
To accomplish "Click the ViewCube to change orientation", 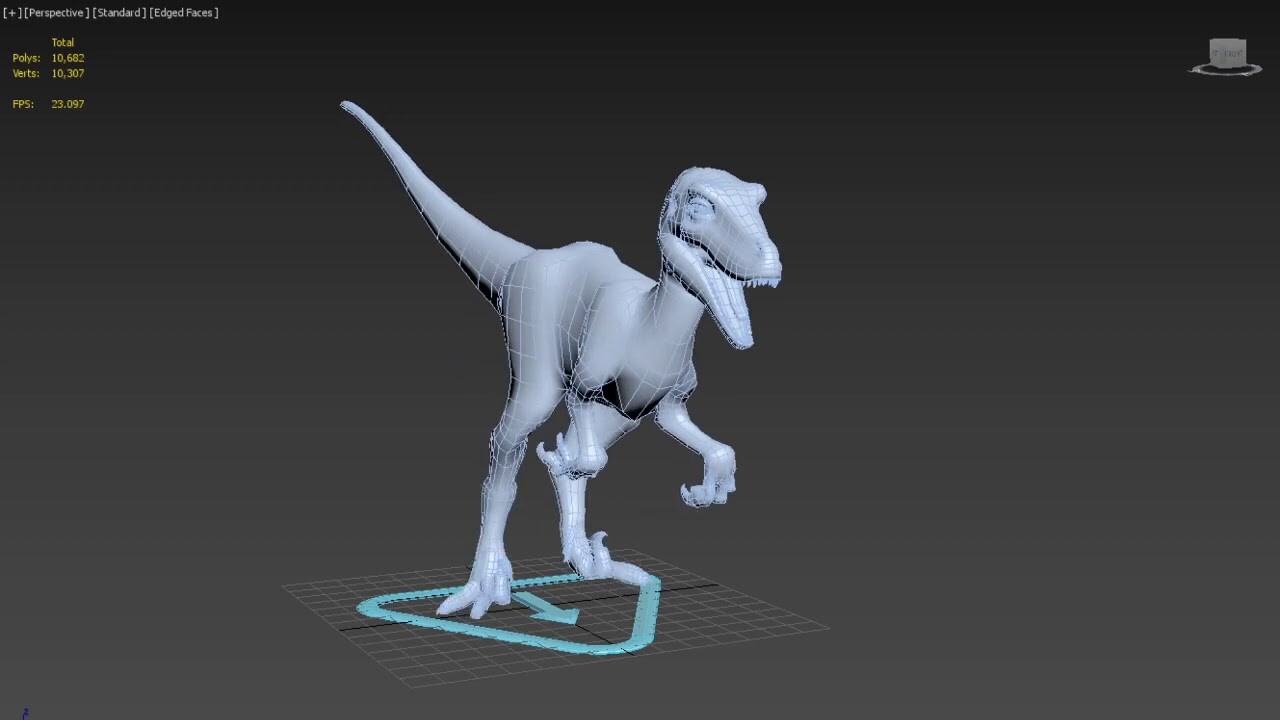I will coord(1226,52).
